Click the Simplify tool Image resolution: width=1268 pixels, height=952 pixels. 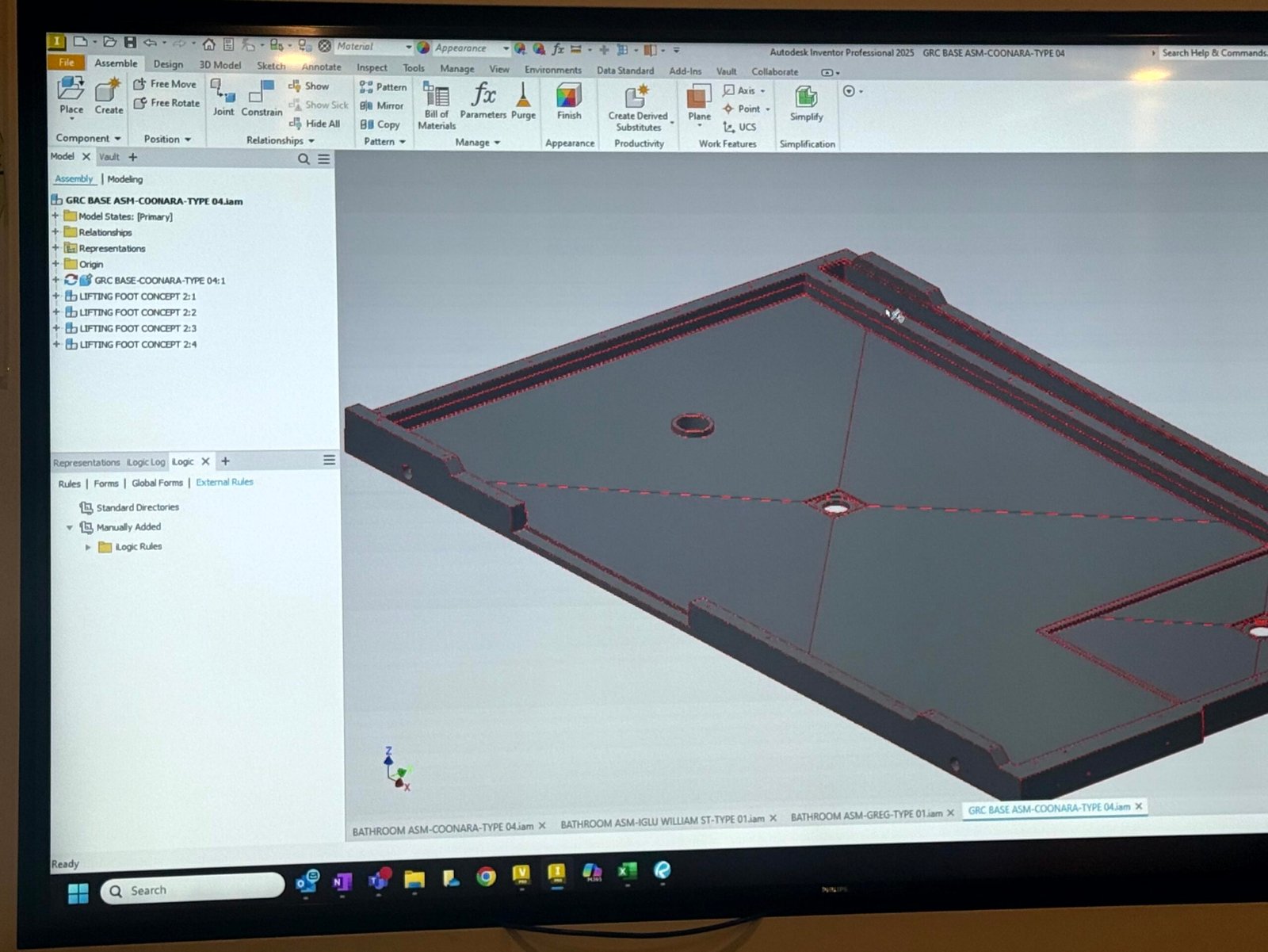[806, 103]
